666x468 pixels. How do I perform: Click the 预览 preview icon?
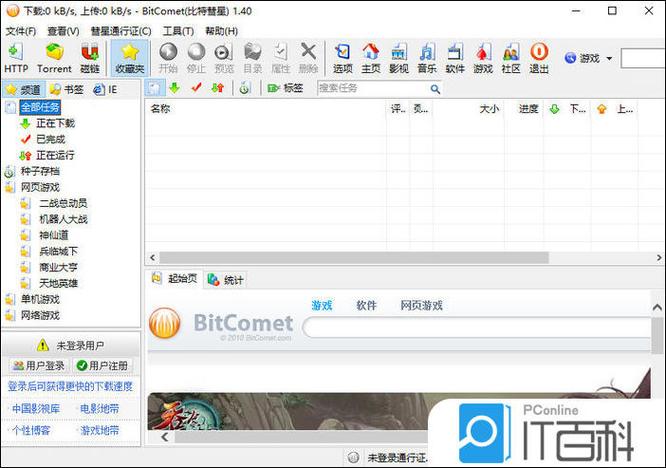pos(224,58)
